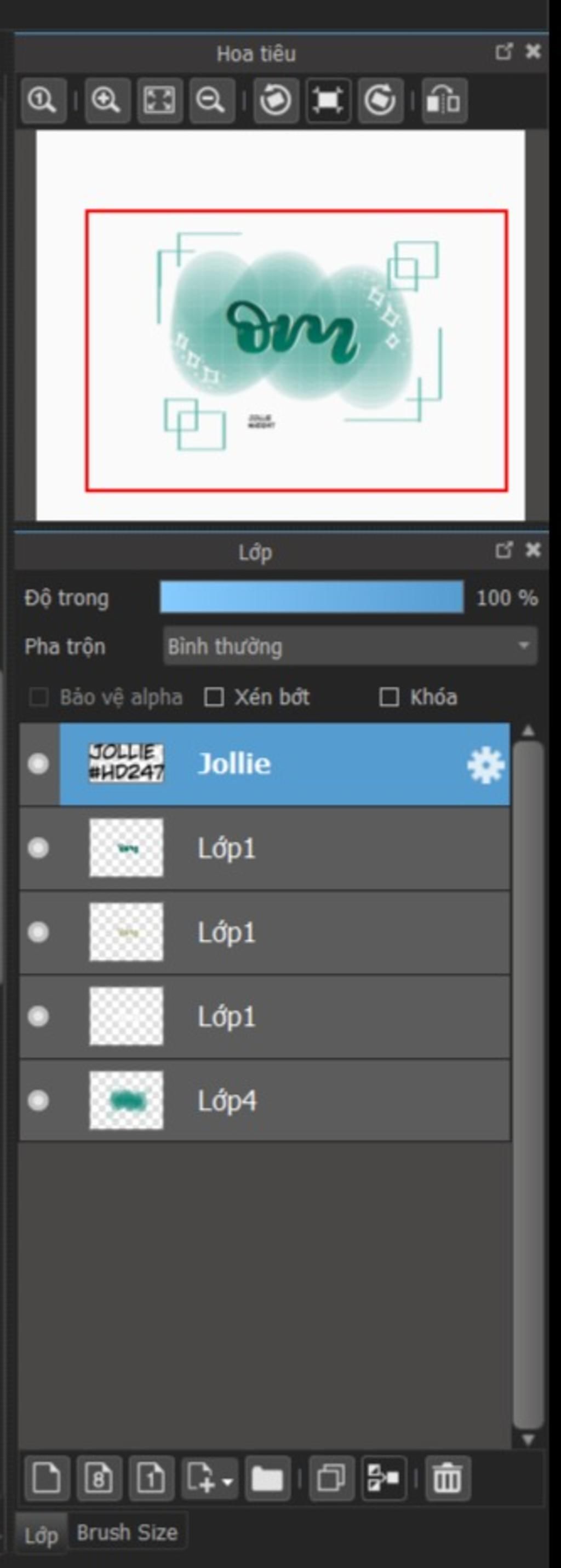
Task: Adjust the Độ trong opacity slider
Action: point(311,596)
